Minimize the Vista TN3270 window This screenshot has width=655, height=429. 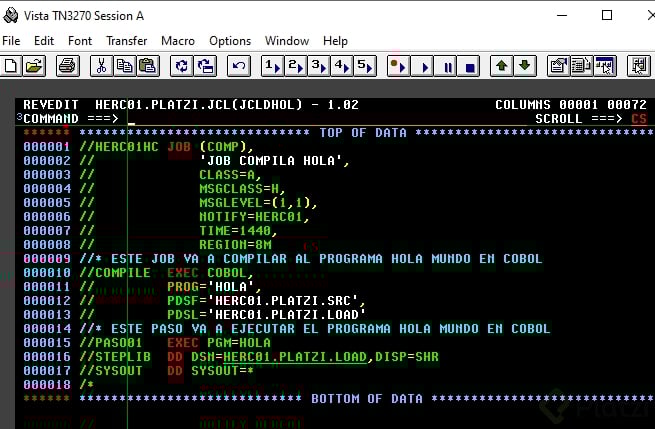(562, 15)
